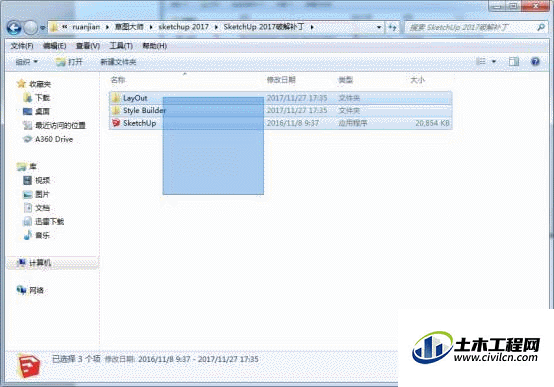The width and height of the screenshot is (554, 387).
Task: Open the 工具(T) menu
Action: click(121, 46)
